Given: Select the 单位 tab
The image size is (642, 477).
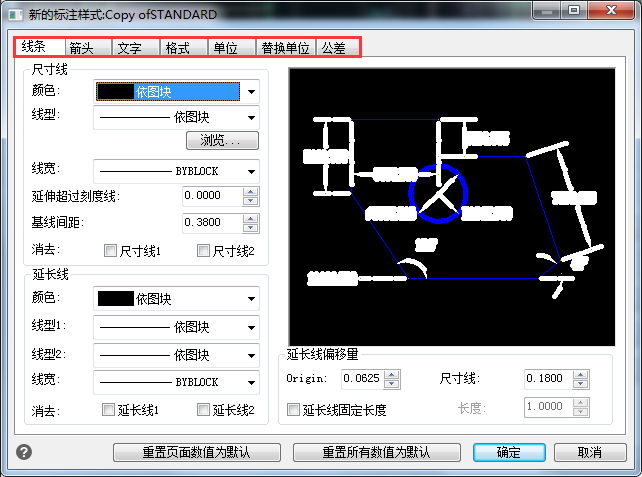Looking at the screenshot, I should 232,48.
